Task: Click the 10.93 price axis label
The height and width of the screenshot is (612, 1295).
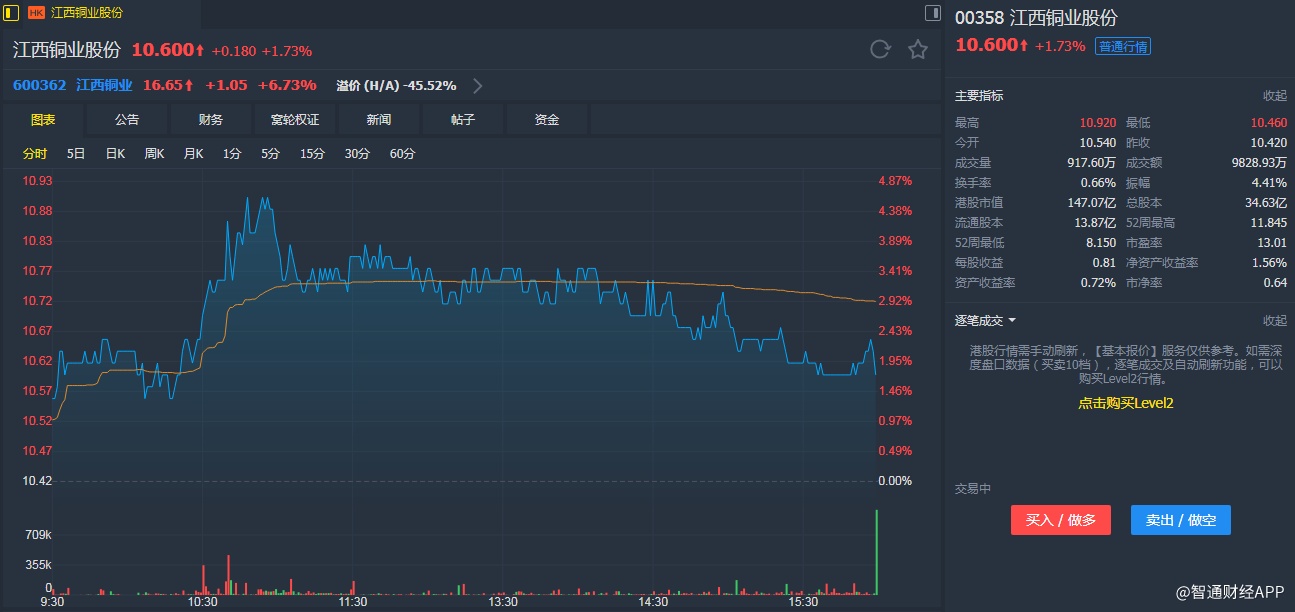Action: point(37,181)
